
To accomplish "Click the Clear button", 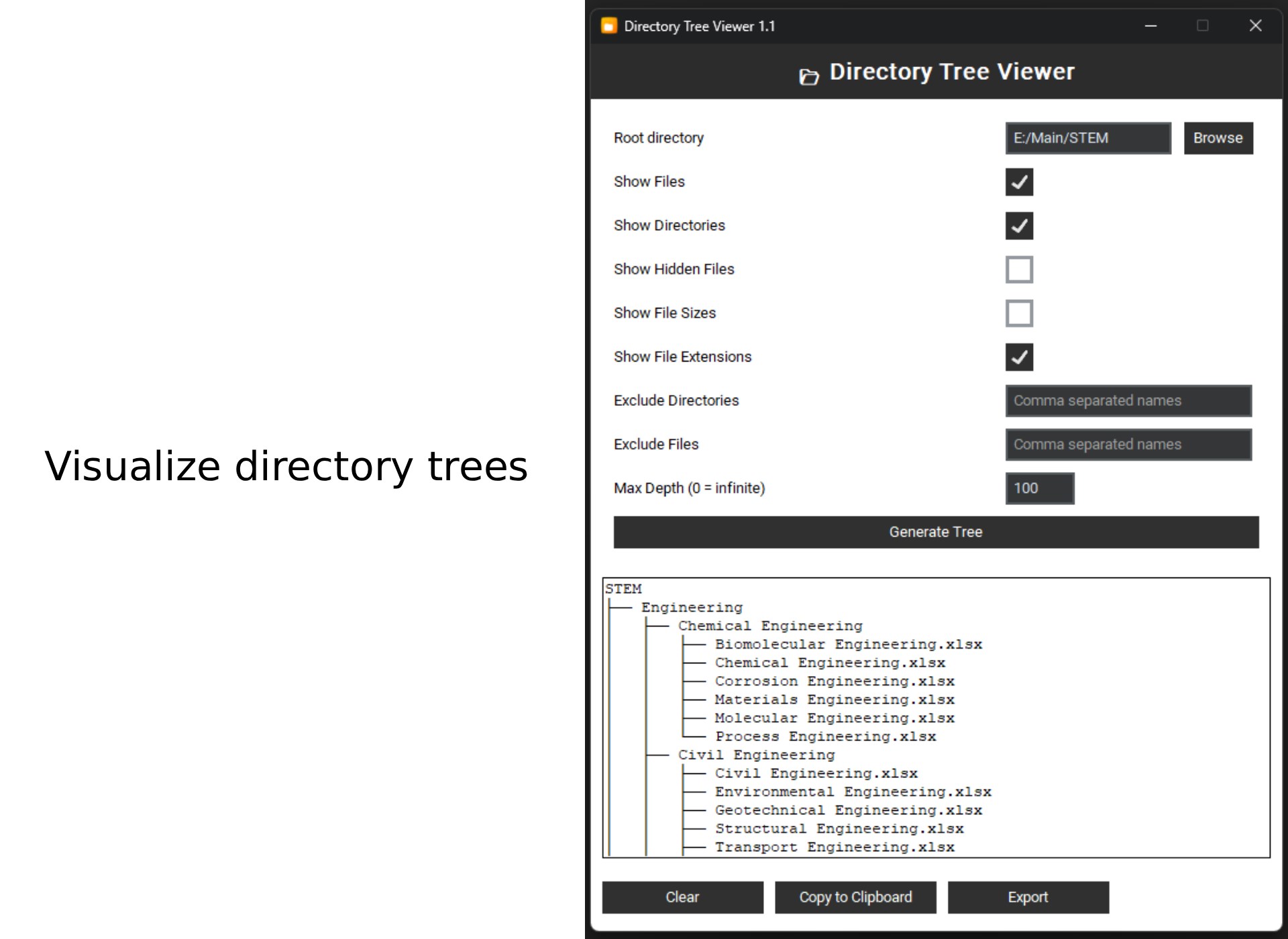I will pos(682,897).
